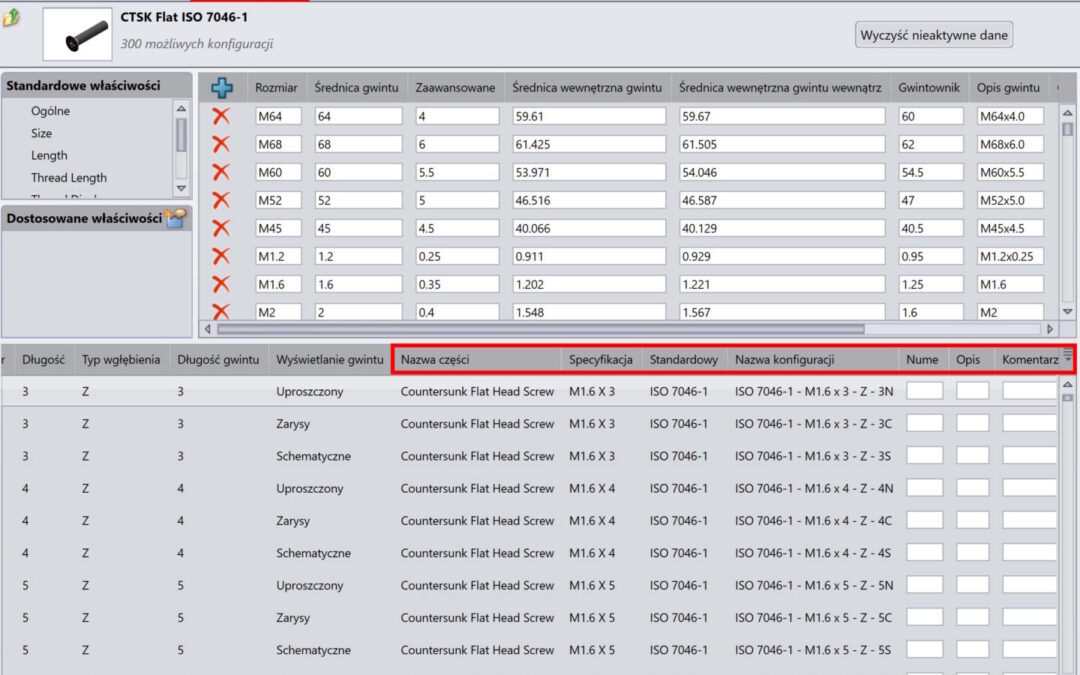Select Thread Length property
This screenshot has width=1080, height=675.
[x=68, y=178]
